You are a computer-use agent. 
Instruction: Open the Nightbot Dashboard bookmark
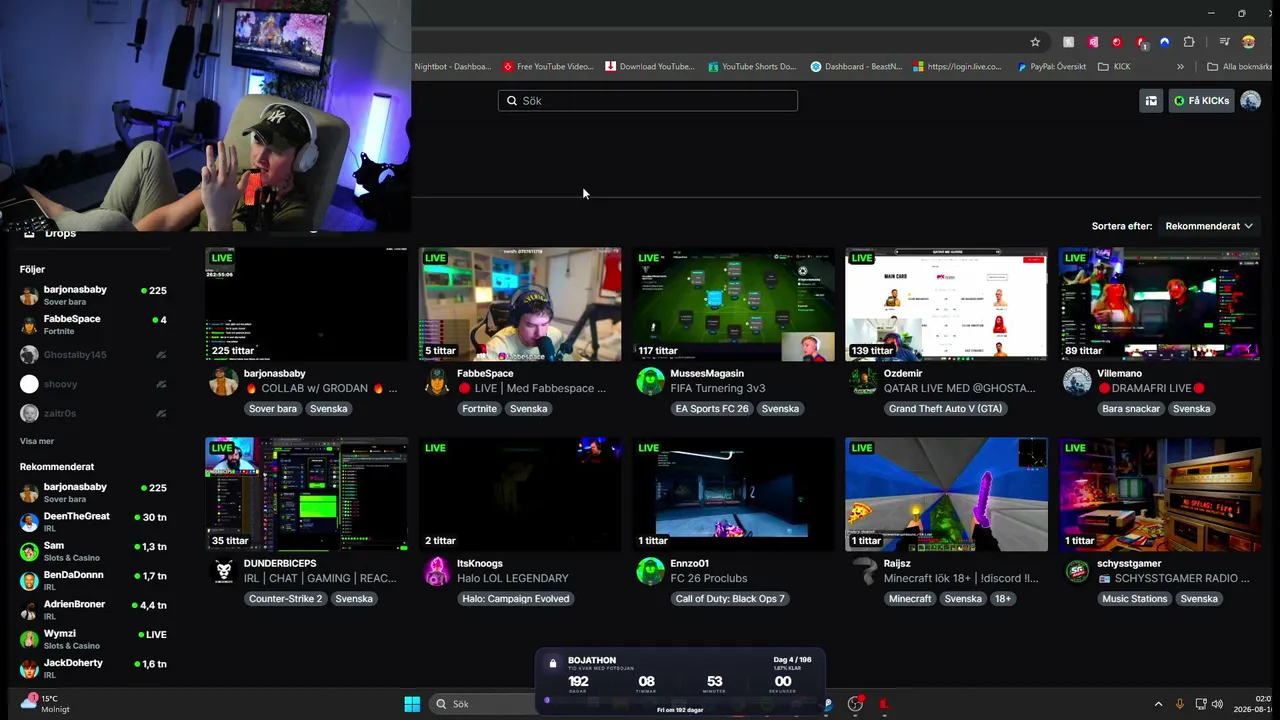coord(452,67)
